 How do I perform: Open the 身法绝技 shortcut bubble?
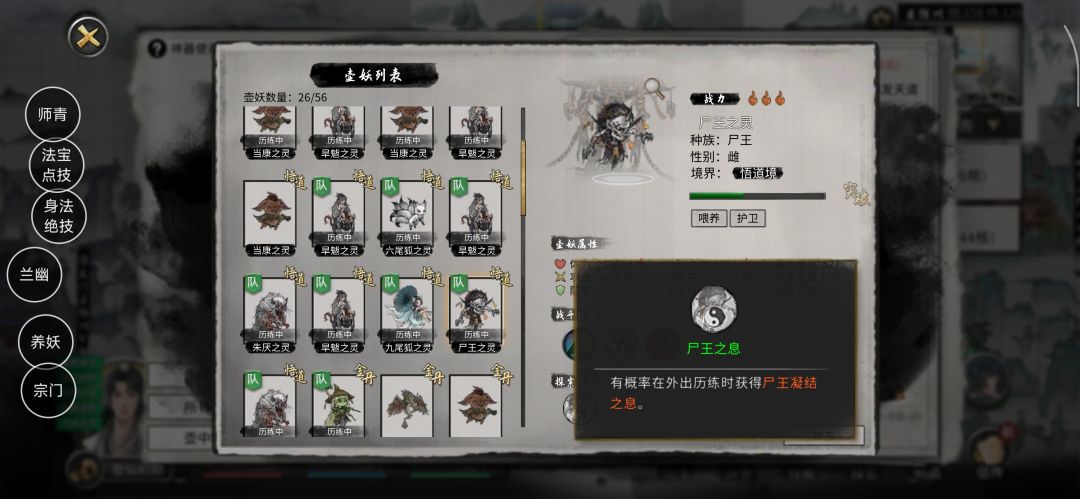click(59, 216)
